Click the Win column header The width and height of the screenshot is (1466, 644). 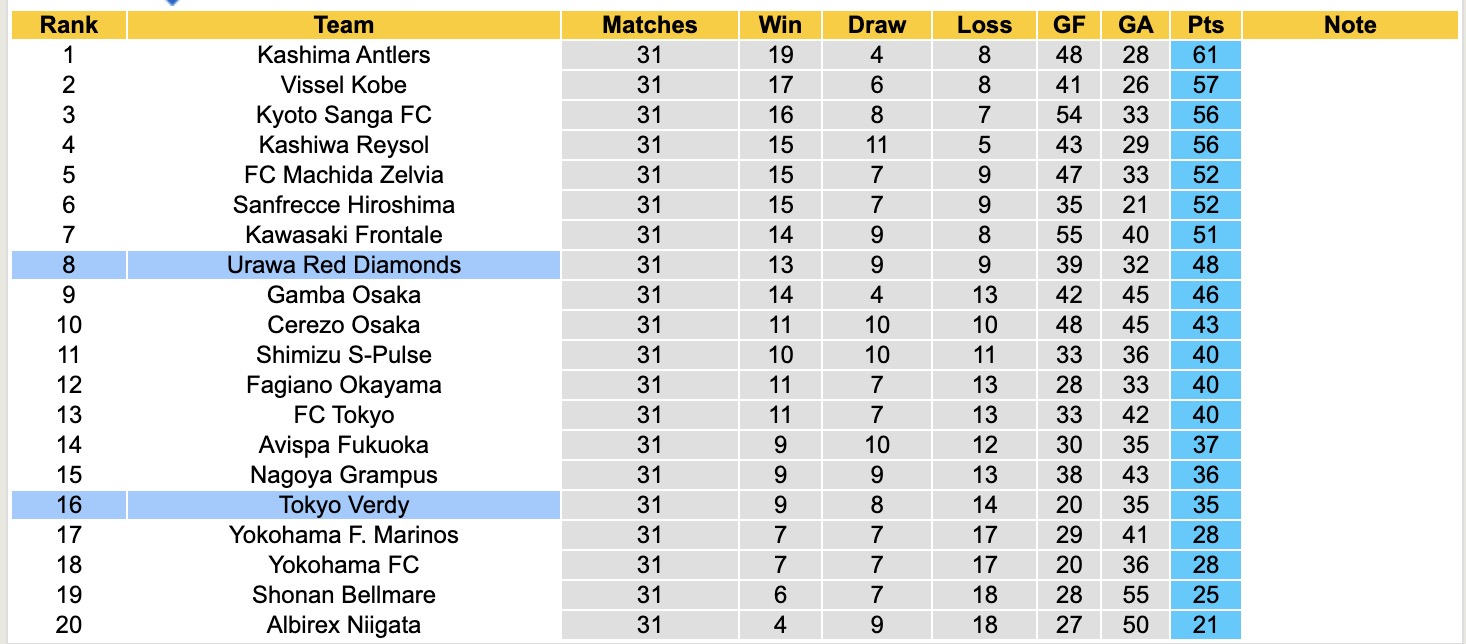(x=780, y=25)
